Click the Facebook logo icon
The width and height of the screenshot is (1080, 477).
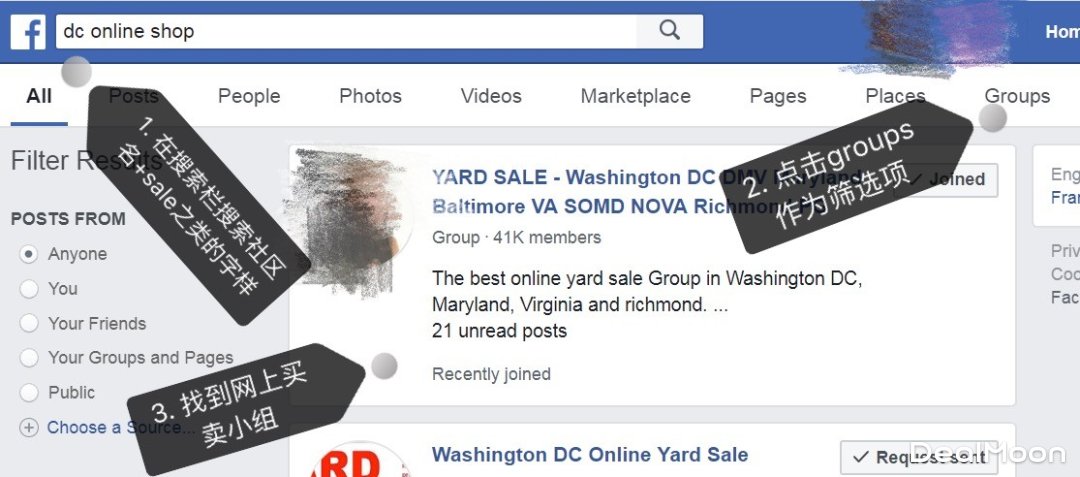[28, 32]
